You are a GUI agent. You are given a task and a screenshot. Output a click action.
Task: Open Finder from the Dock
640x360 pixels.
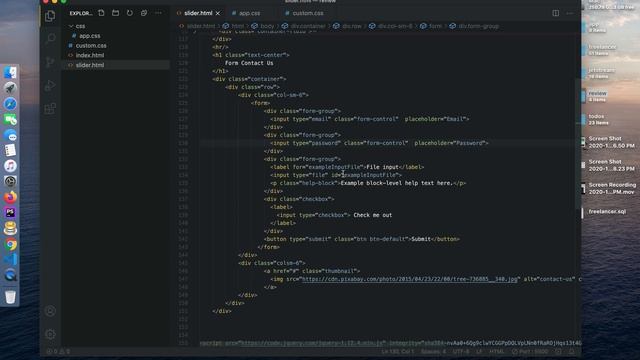pyautogui.click(x=10, y=73)
